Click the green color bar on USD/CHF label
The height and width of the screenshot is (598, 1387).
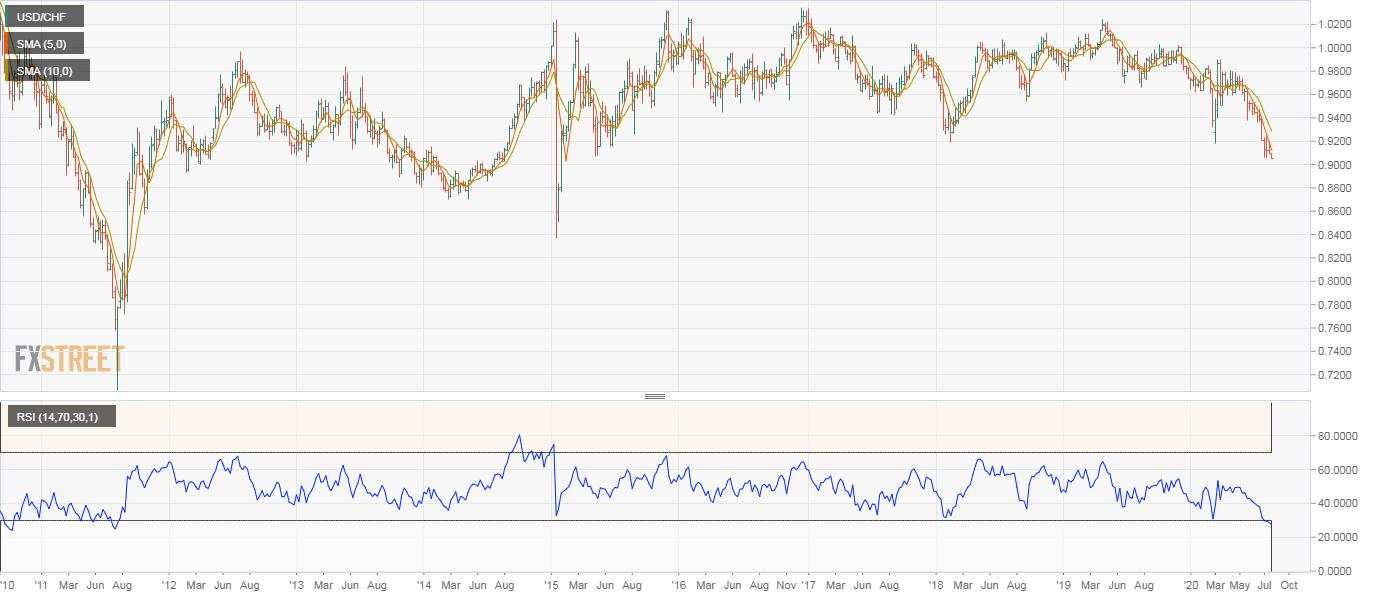(9, 17)
